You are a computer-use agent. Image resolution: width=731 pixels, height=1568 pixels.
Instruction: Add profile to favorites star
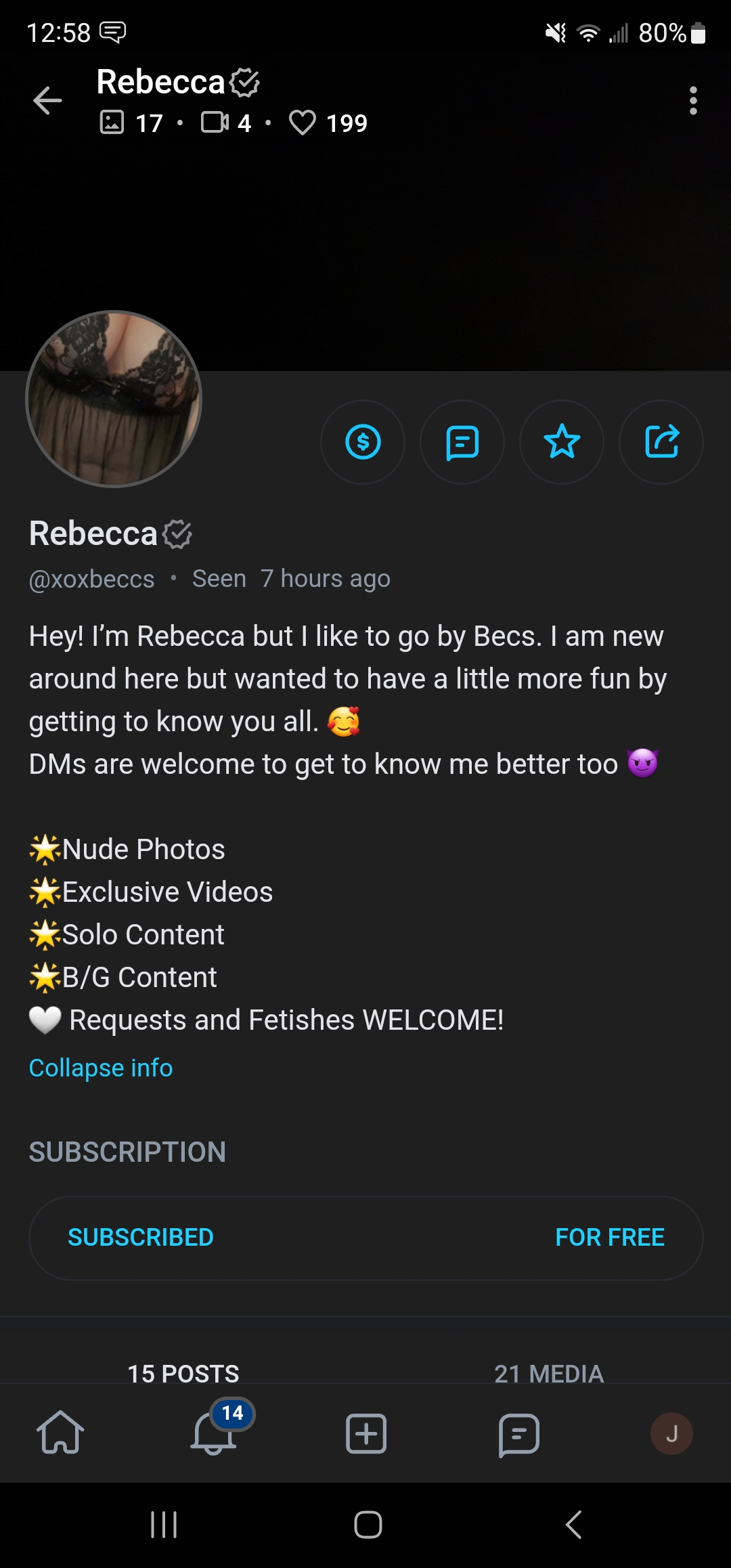tap(562, 442)
